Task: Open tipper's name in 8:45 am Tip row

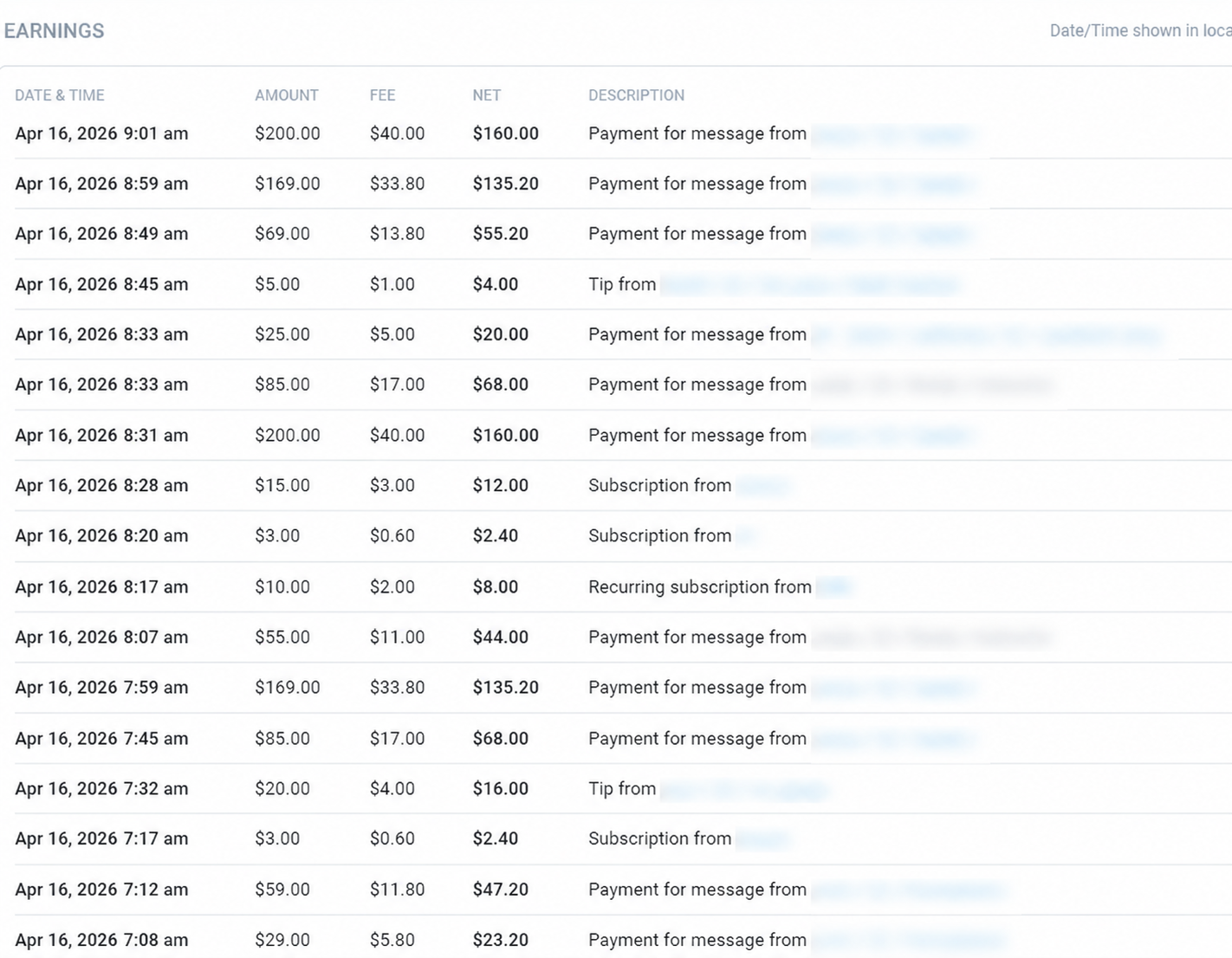Action: [x=810, y=285]
